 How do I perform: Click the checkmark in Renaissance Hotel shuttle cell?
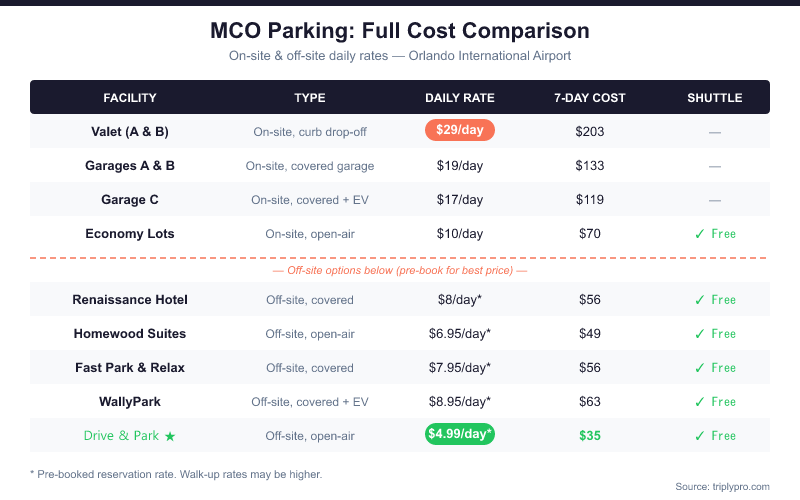pyautogui.click(x=699, y=299)
